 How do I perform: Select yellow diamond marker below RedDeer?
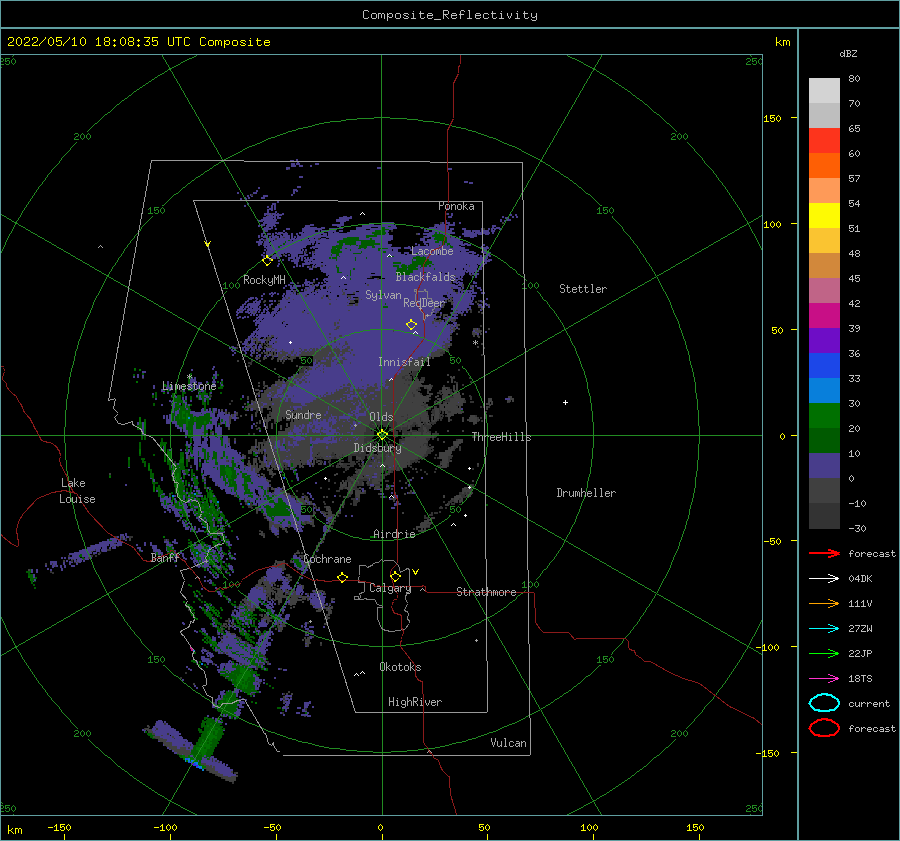tap(412, 325)
